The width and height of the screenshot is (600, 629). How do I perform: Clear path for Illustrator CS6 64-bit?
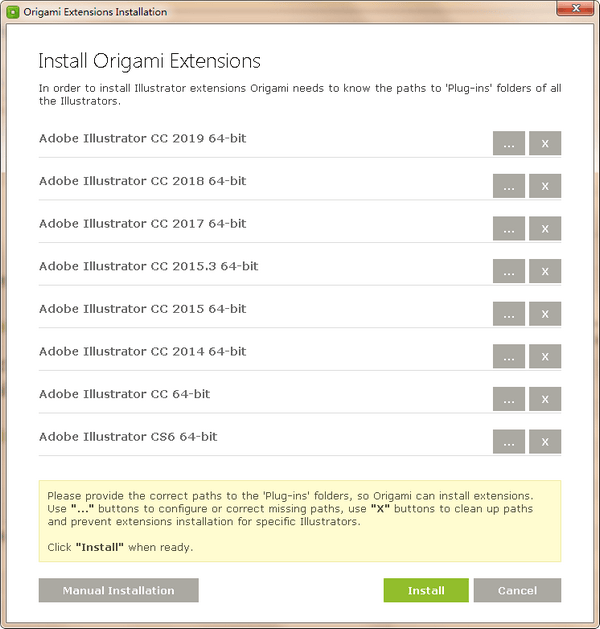tap(545, 442)
